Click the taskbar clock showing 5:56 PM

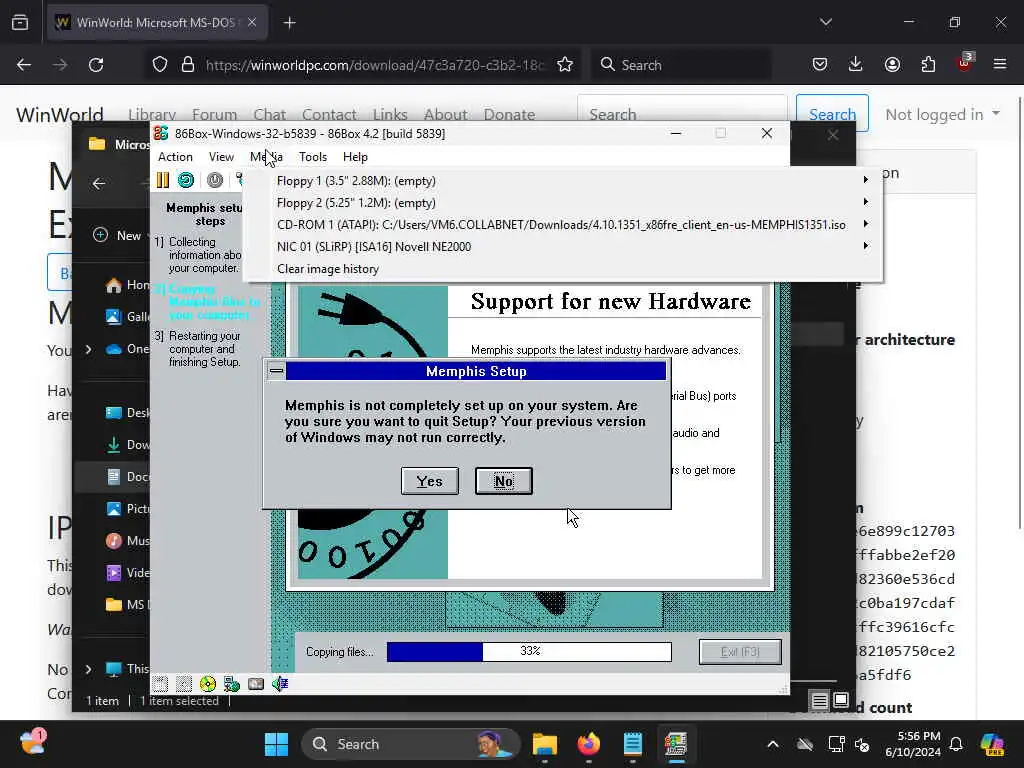pos(912,744)
